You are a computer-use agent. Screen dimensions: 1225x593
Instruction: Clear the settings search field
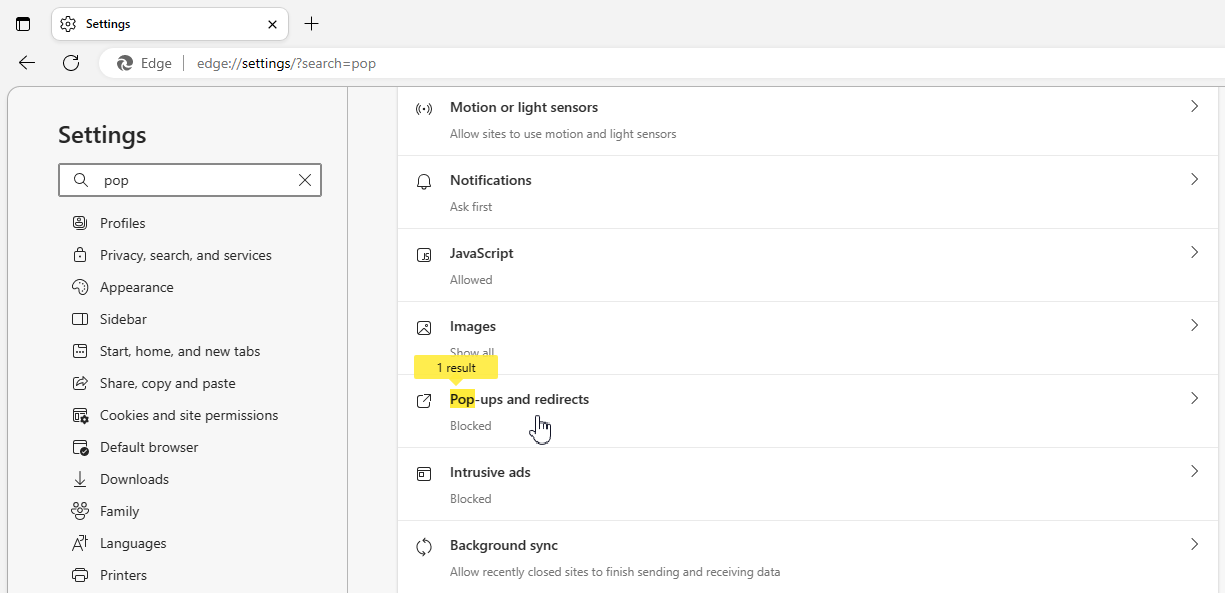pyautogui.click(x=305, y=180)
